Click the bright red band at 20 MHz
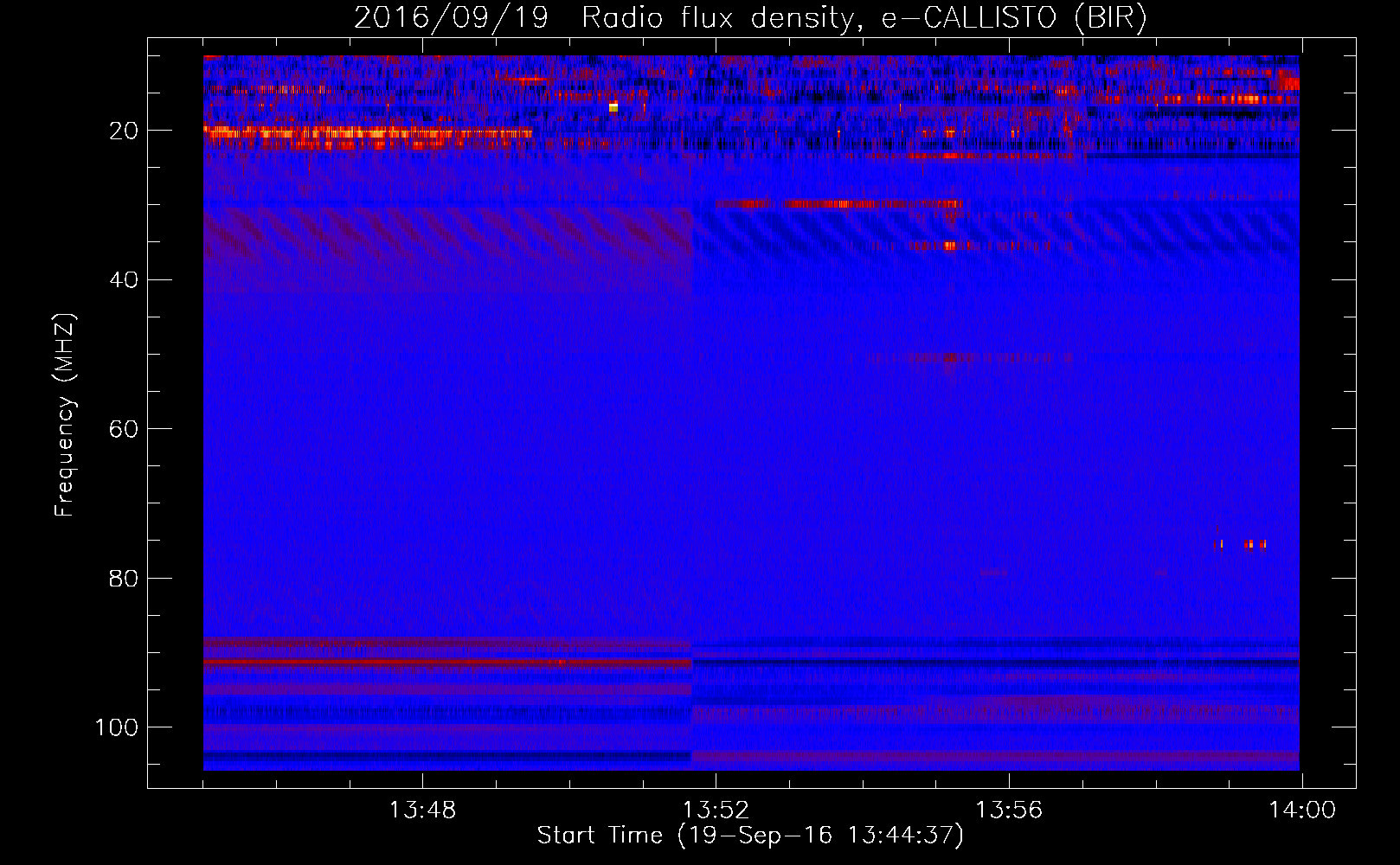This screenshot has width=1400, height=865. click(368, 133)
